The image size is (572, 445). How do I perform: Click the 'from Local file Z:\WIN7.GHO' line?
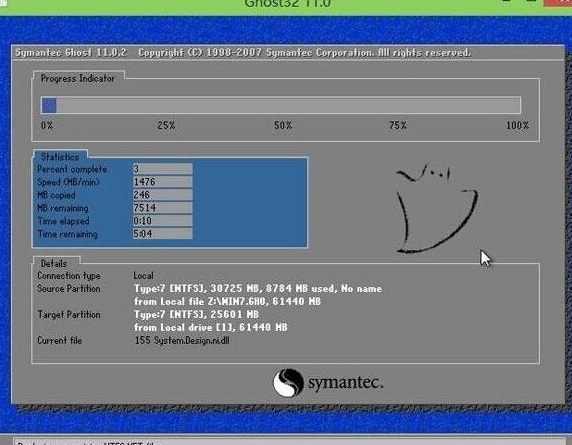point(227,301)
